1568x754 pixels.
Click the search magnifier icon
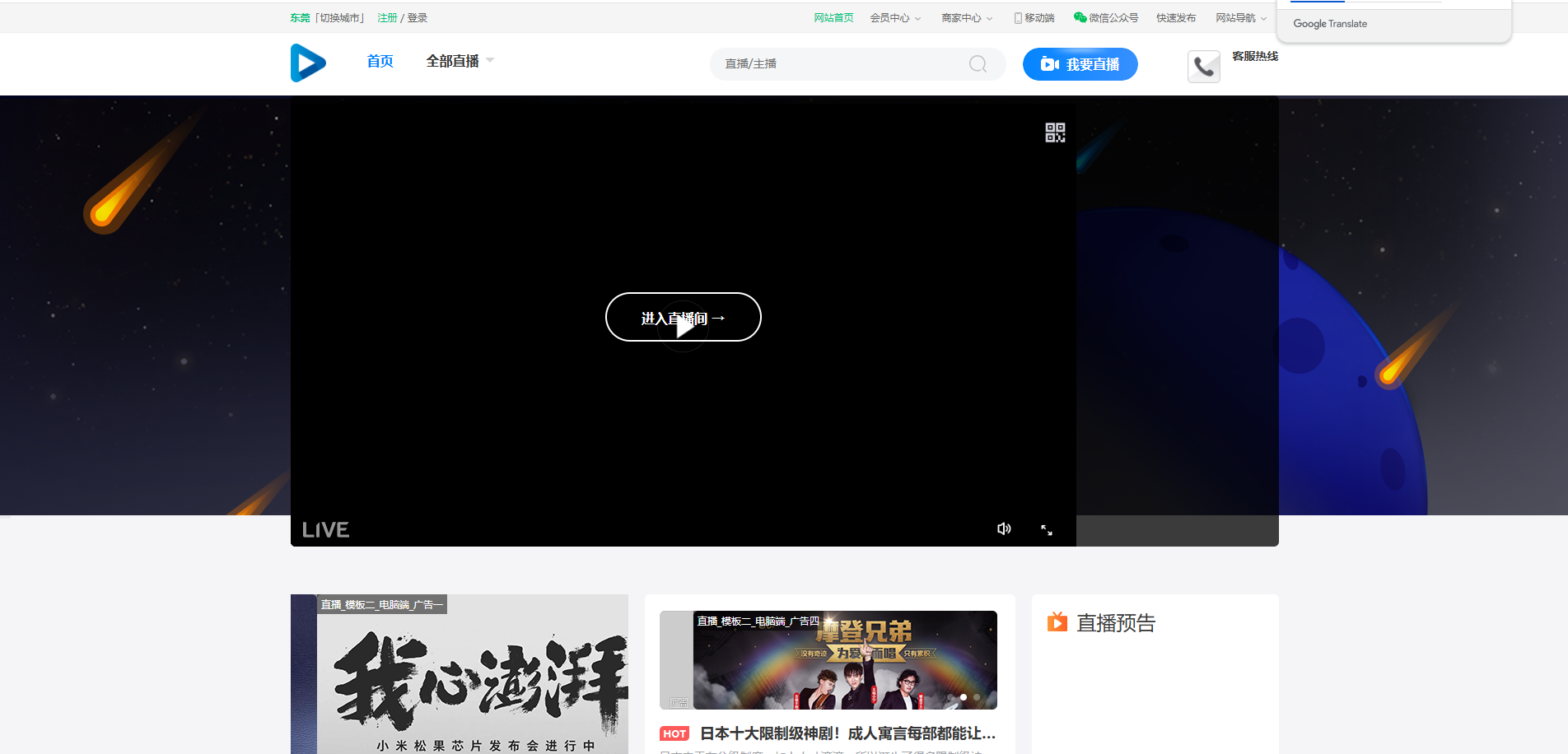click(x=977, y=63)
